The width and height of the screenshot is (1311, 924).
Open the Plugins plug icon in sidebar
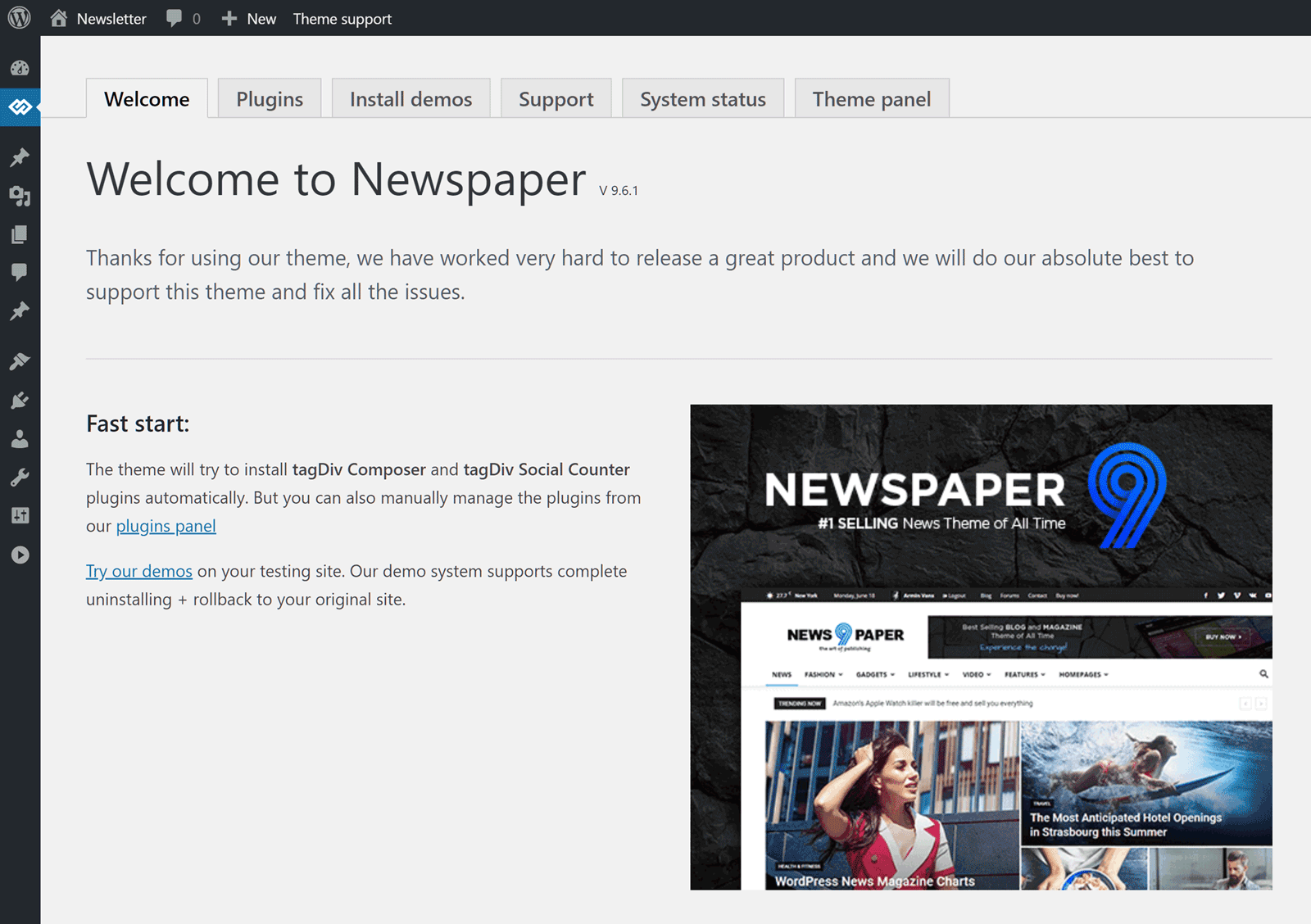(x=20, y=401)
